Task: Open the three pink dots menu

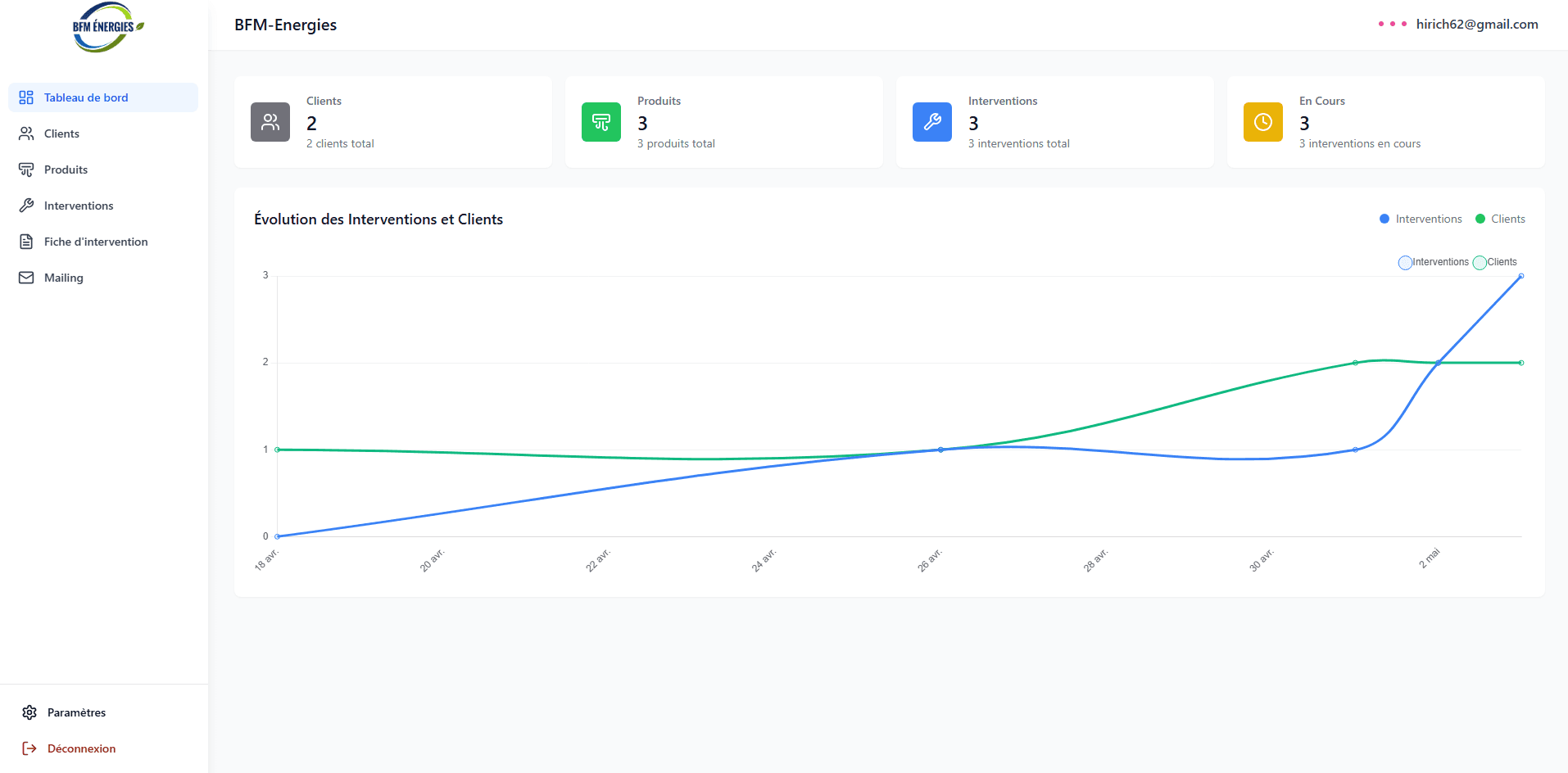Action: 1392,24
